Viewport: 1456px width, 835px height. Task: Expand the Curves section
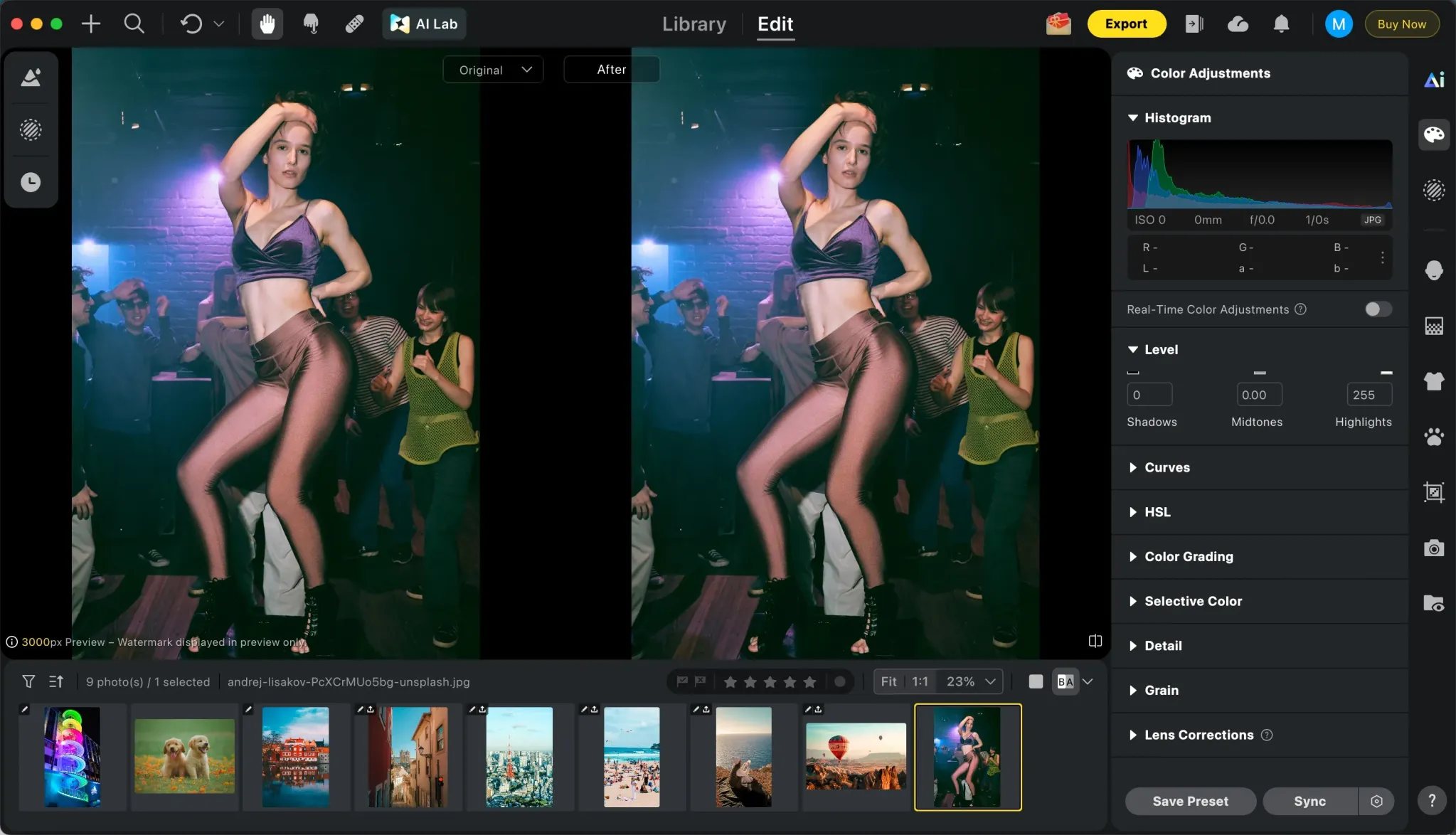coord(1167,467)
